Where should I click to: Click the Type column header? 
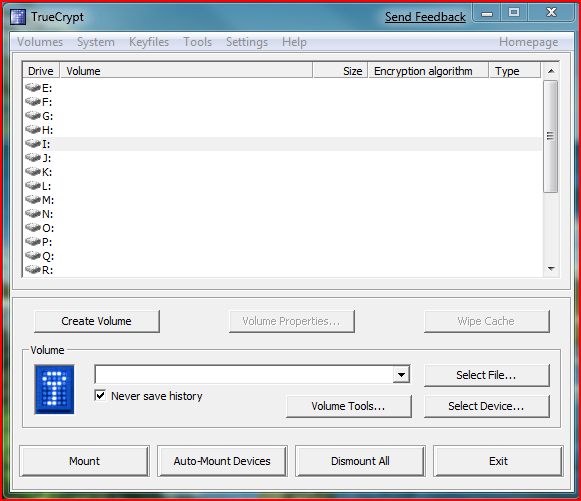515,71
